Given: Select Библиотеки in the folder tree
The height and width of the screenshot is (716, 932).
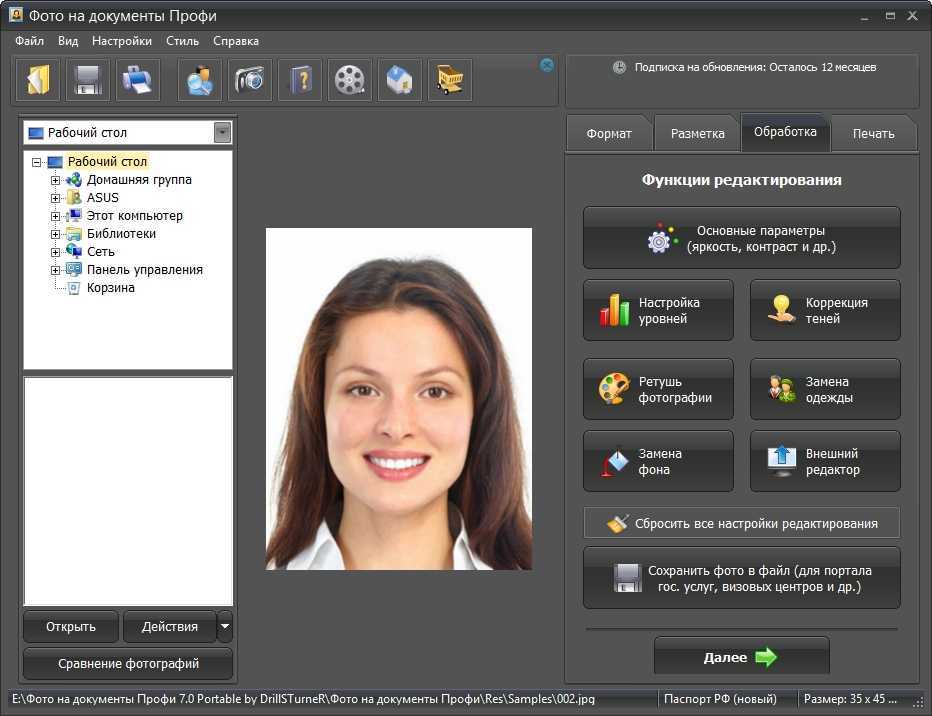Looking at the screenshot, I should (x=121, y=234).
